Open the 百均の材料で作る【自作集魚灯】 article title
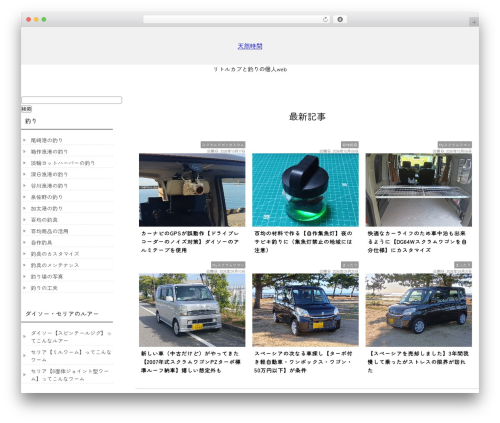The width and height of the screenshot is (500, 423). 303,242
